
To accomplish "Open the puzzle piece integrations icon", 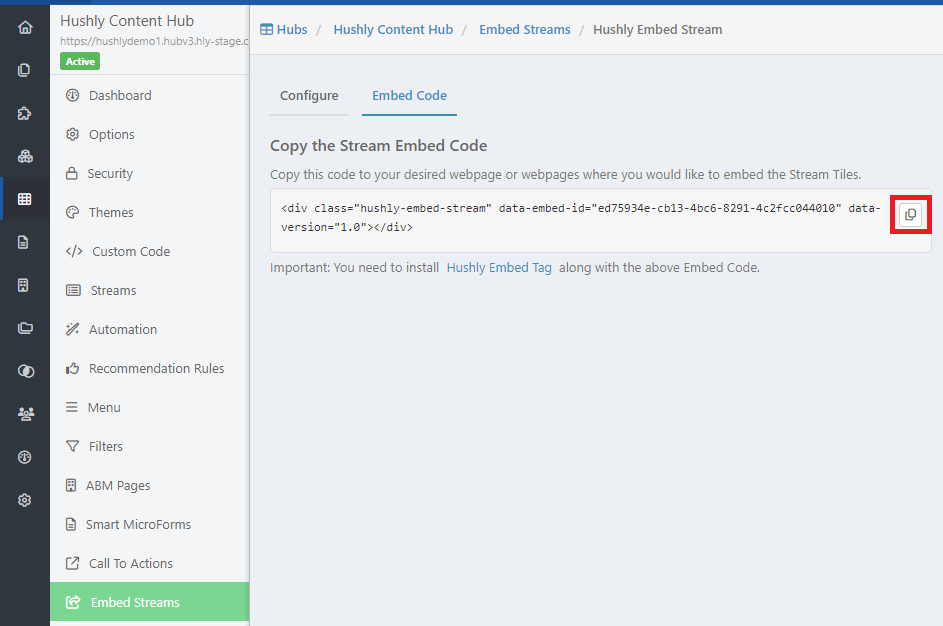I will pyautogui.click(x=25, y=114).
